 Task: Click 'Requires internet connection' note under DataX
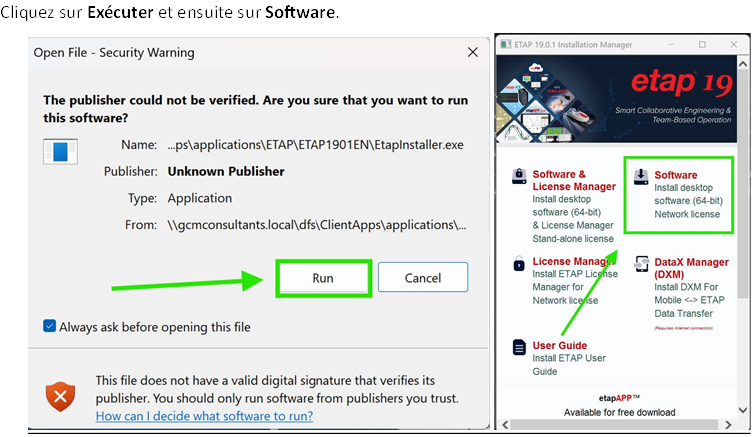point(683,328)
